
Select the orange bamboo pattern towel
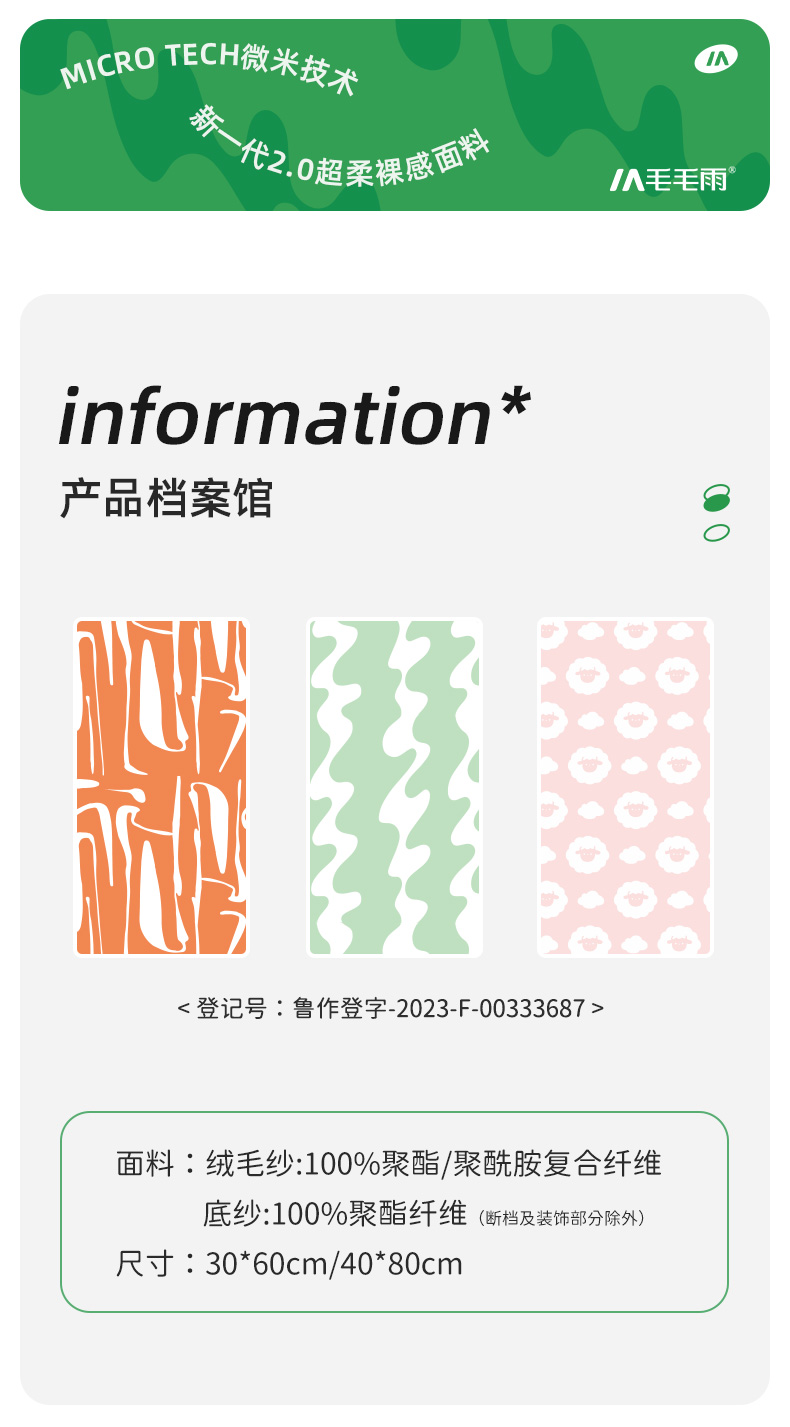[x=162, y=787]
